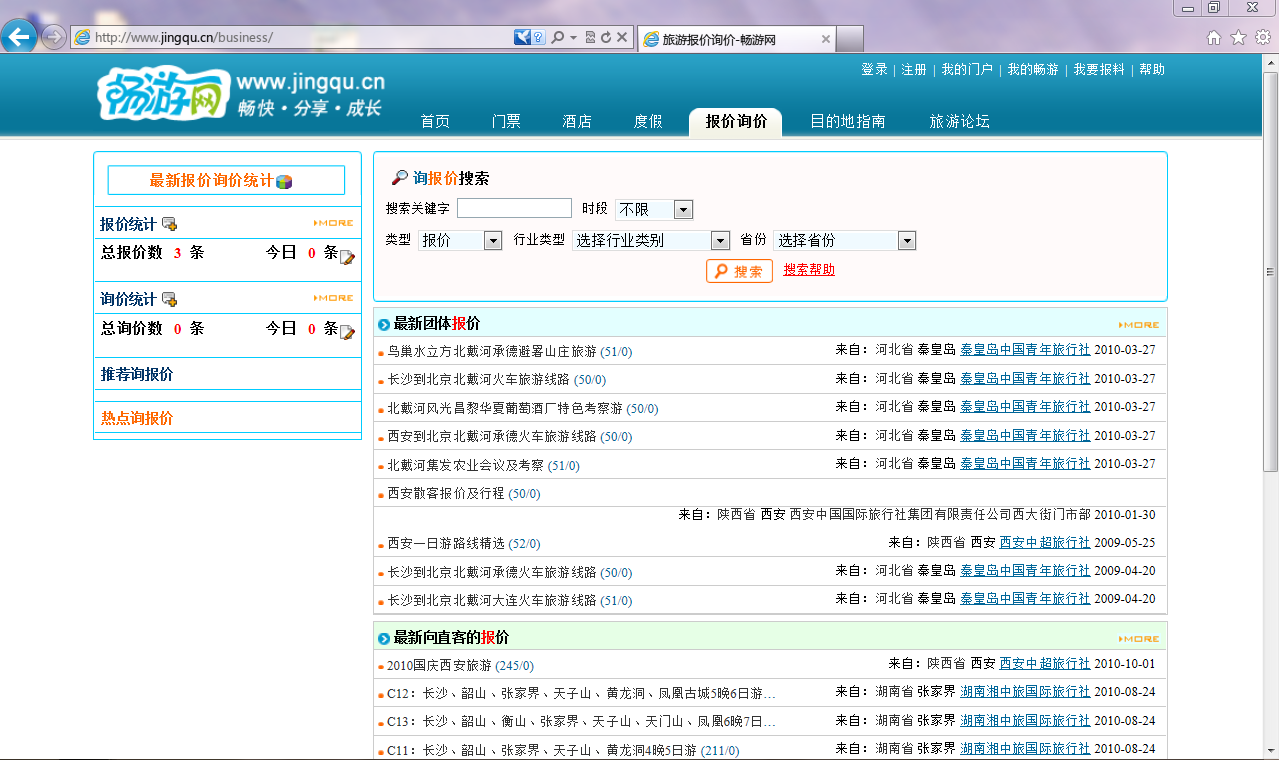Click 帮助 in the header
The height and width of the screenshot is (760, 1279).
[1152, 70]
